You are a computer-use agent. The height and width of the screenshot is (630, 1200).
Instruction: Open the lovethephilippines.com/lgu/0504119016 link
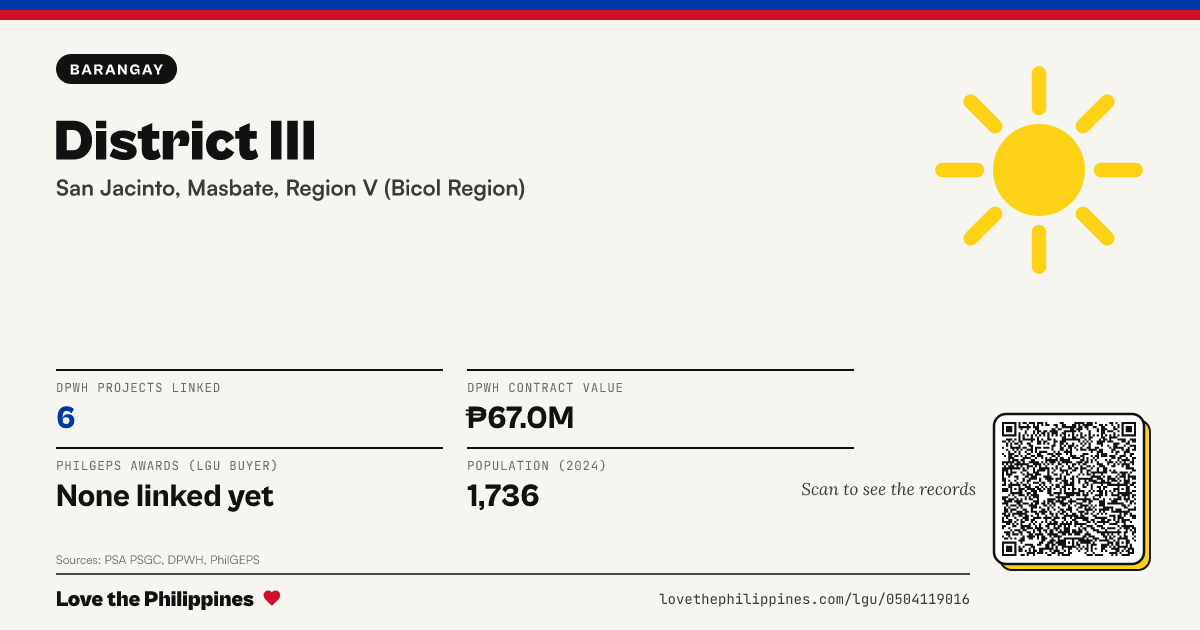(814, 599)
